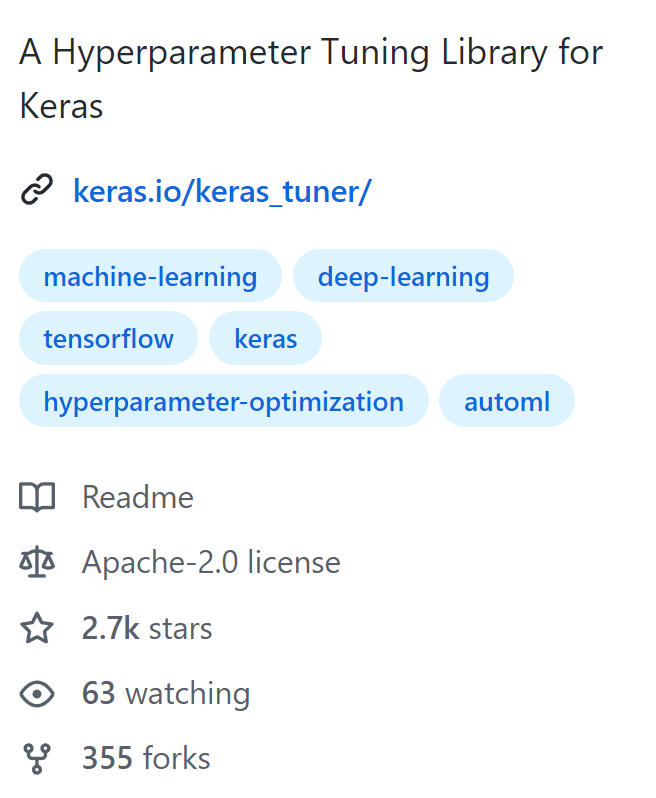Show the 63 watching users
Viewport: 656px width, 798px height.
pyautogui.click(x=166, y=694)
